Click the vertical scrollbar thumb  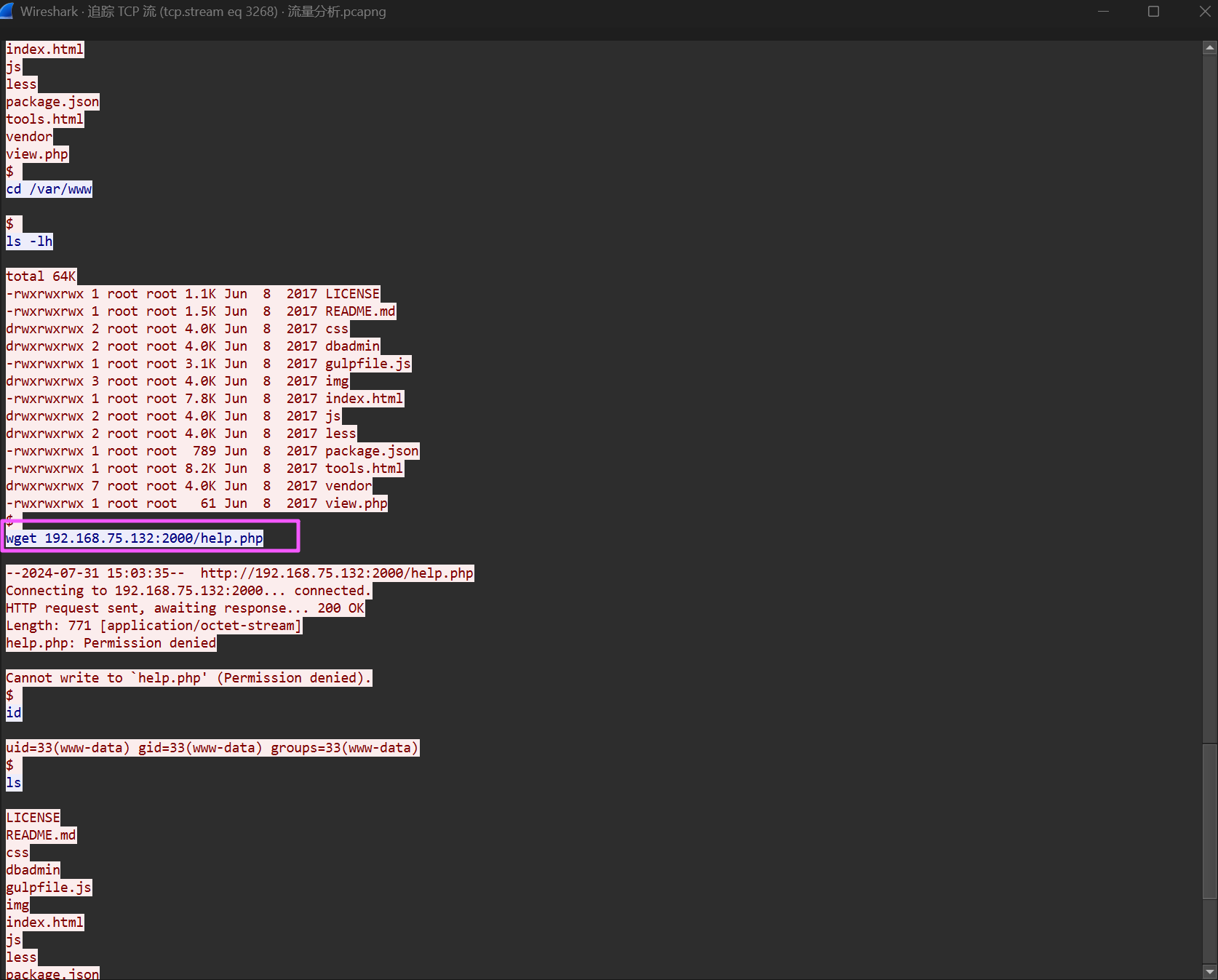coord(1210,821)
